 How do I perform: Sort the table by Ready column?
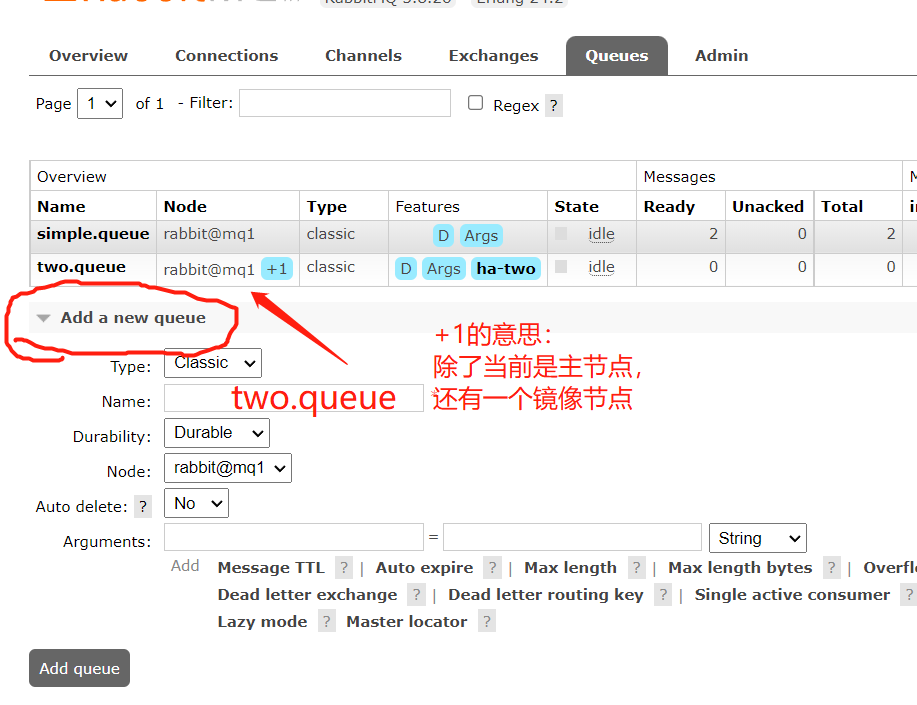click(x=669, y=207)
